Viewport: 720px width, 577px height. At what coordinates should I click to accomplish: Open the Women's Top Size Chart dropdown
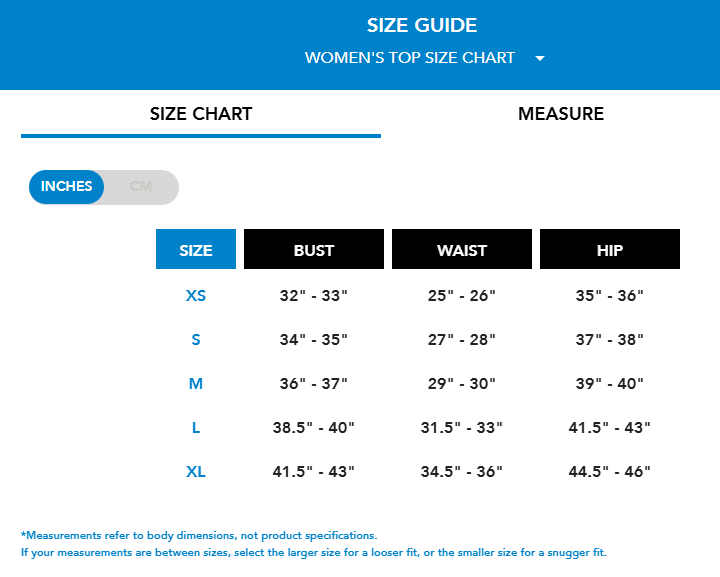(x=410, y=58)
